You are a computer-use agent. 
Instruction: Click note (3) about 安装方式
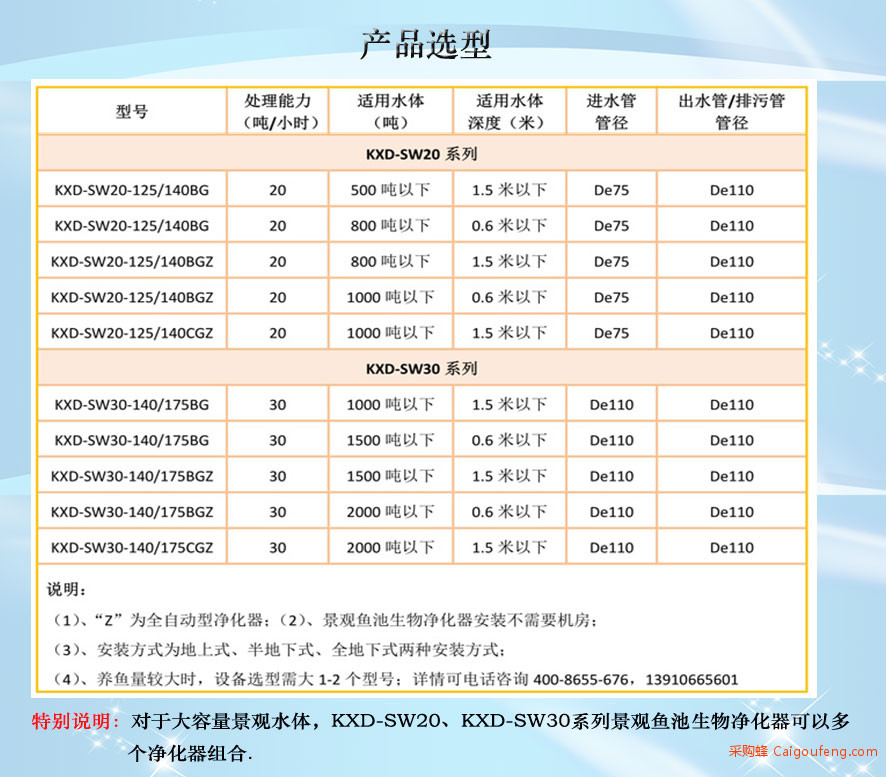pyautogui.click(x=279, y=650)
